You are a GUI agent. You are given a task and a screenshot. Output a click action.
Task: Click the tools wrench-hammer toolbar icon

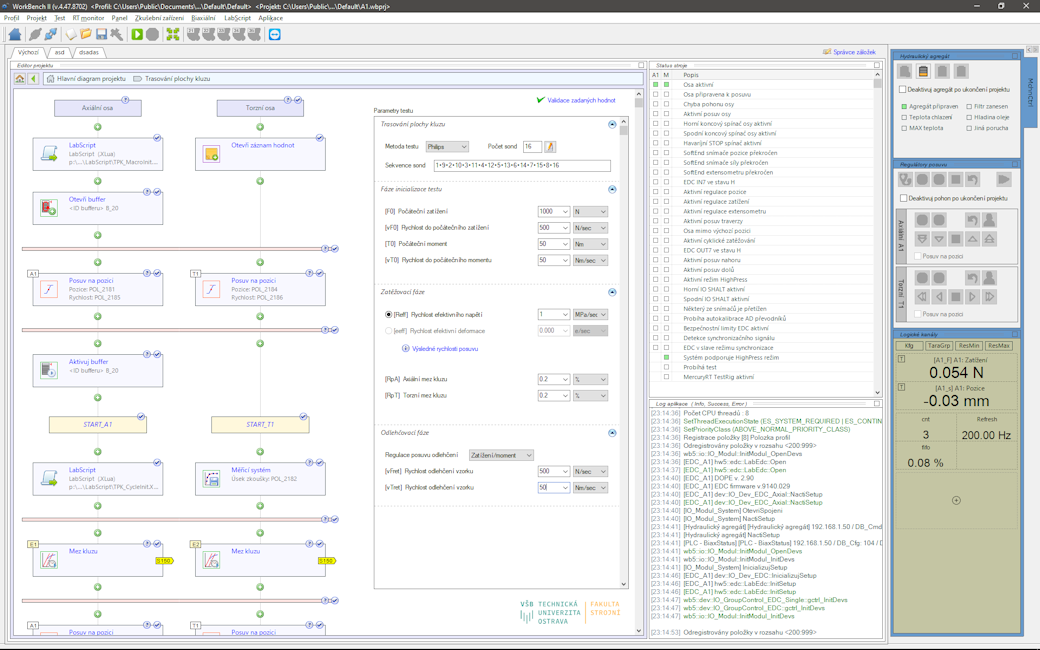point(117,34)
